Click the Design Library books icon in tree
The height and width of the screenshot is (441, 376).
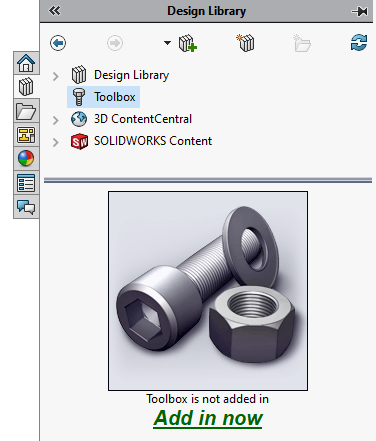click(79, 75)
